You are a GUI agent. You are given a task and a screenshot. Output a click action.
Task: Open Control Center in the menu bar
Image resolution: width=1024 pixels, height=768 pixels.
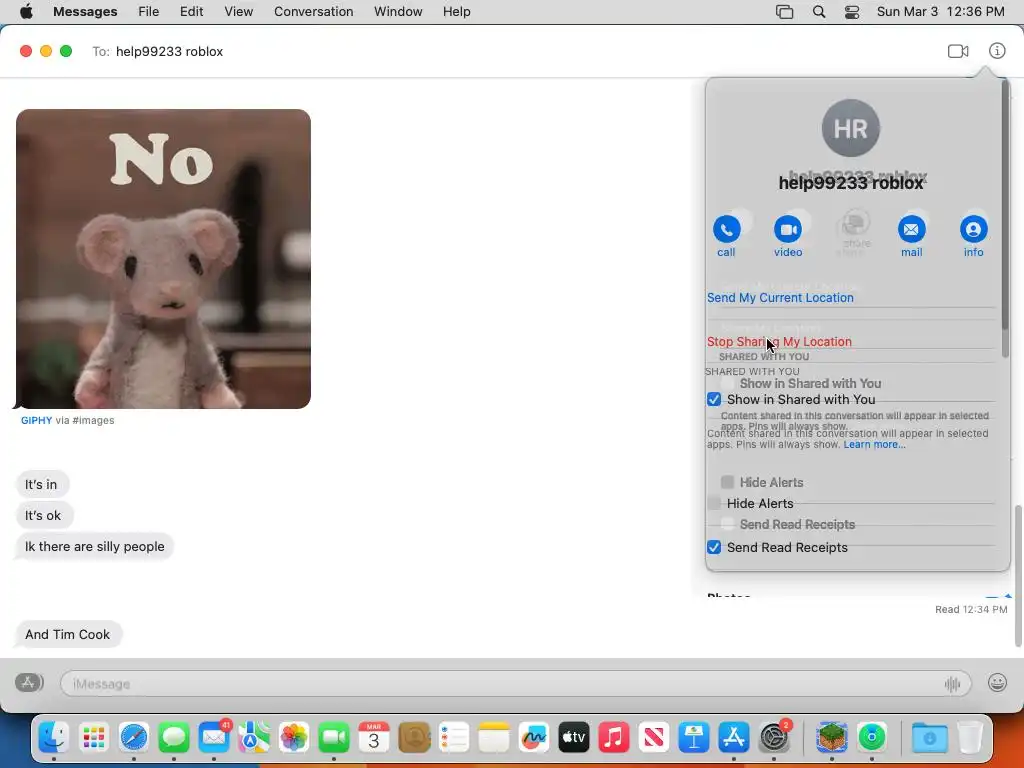[x=852, y=12]
